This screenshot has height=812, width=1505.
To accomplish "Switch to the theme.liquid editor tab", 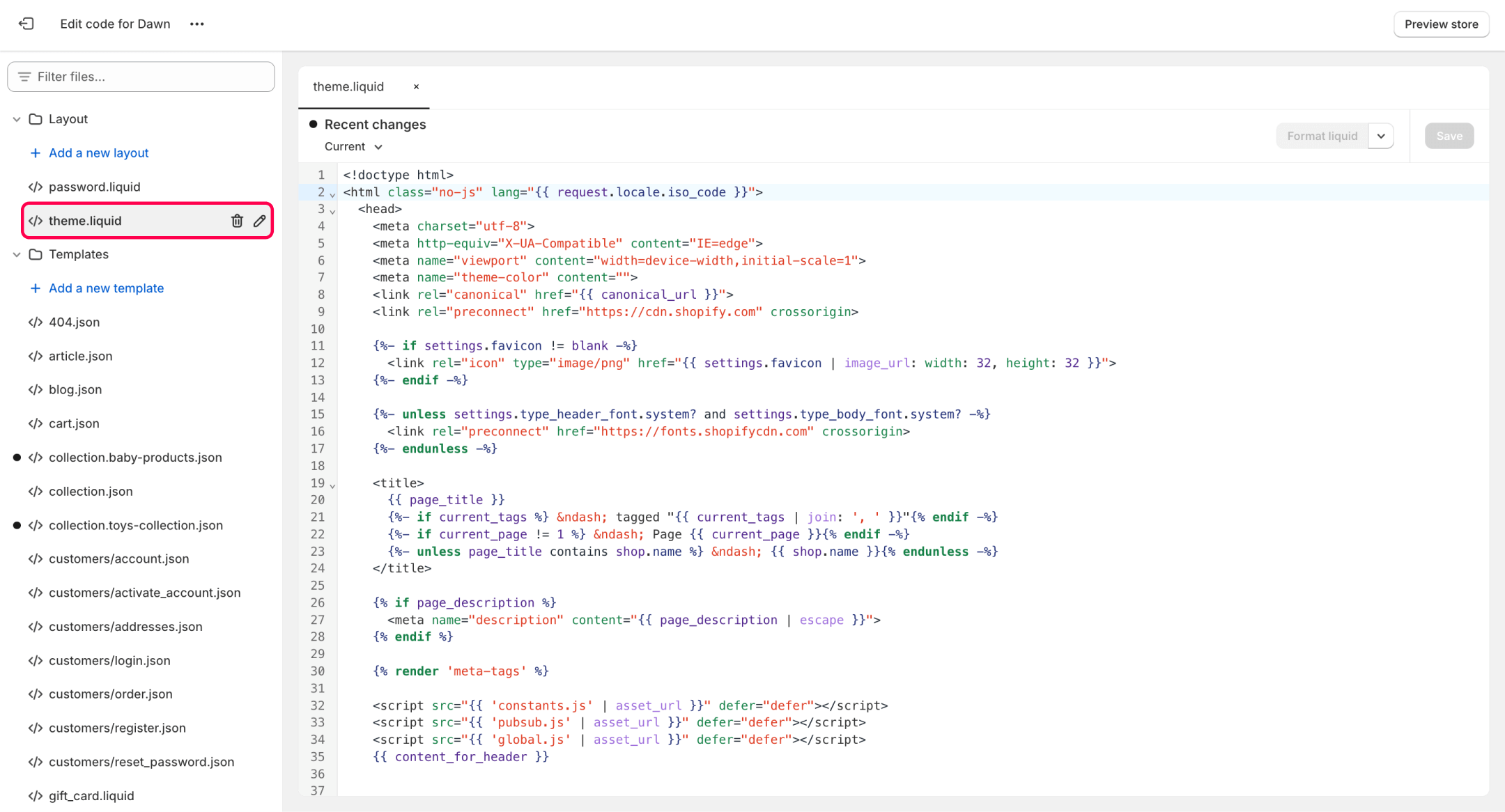I will [x=348, y=87].
